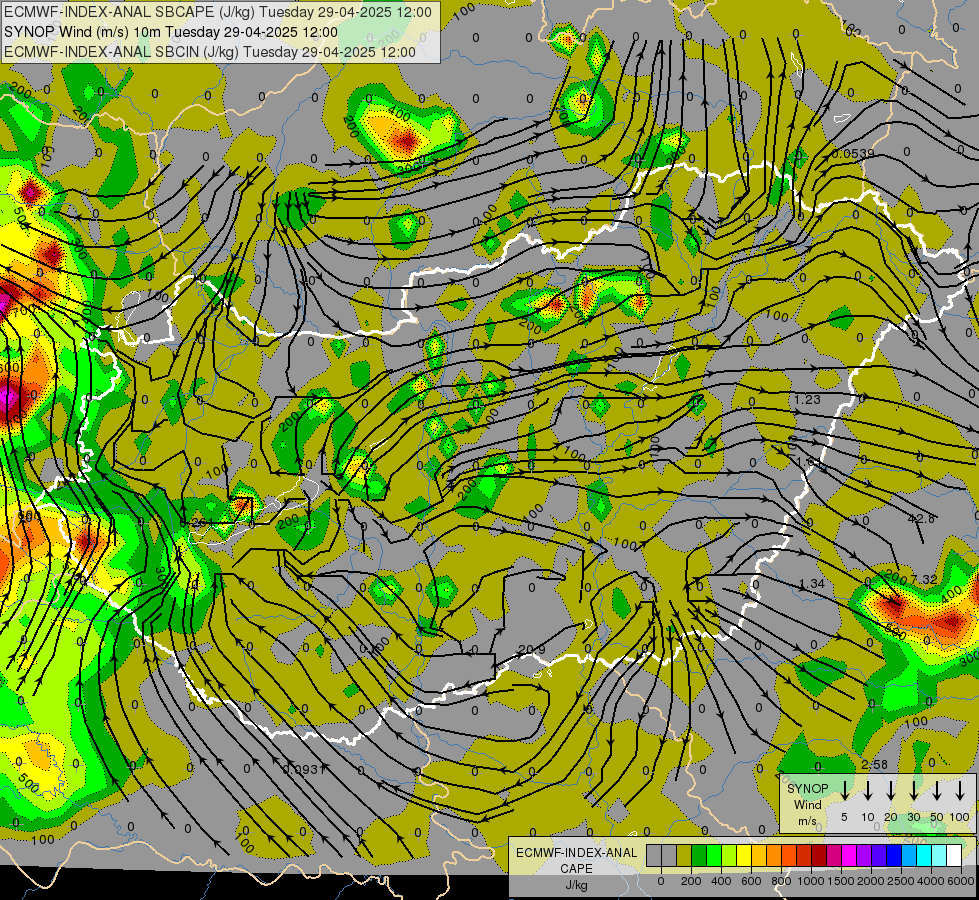Click the 0.0931 value on the map
This screenshot has width=979, height=900.
303,769
